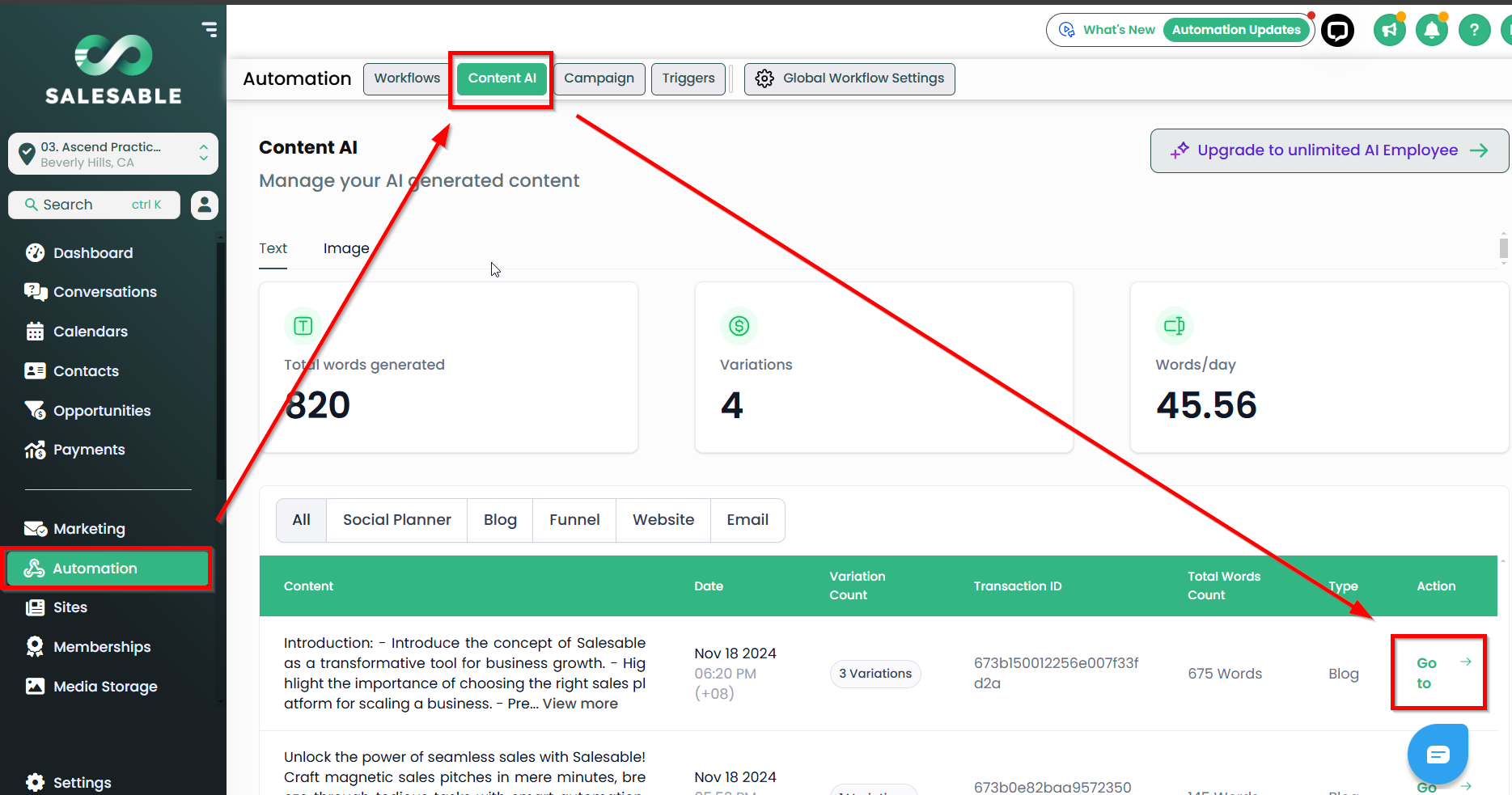Click the Marketing envelope icon
This screenshot has width=1512, height=795.
pos(36,529)
